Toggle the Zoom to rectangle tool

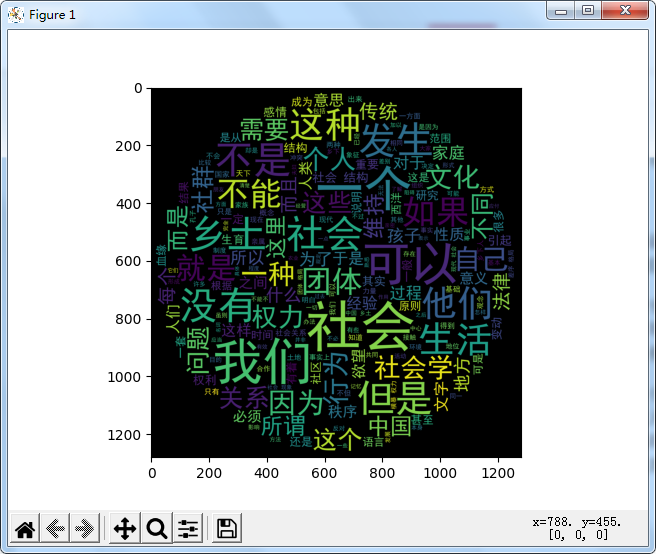point(157,528)
